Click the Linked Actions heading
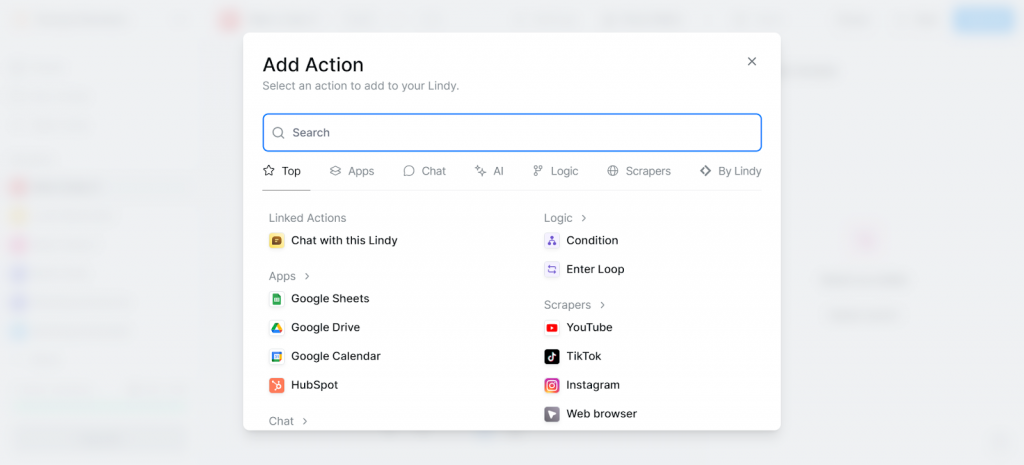Image resolution: width=1024 pixels, height=465 pixels. (308, 218)
